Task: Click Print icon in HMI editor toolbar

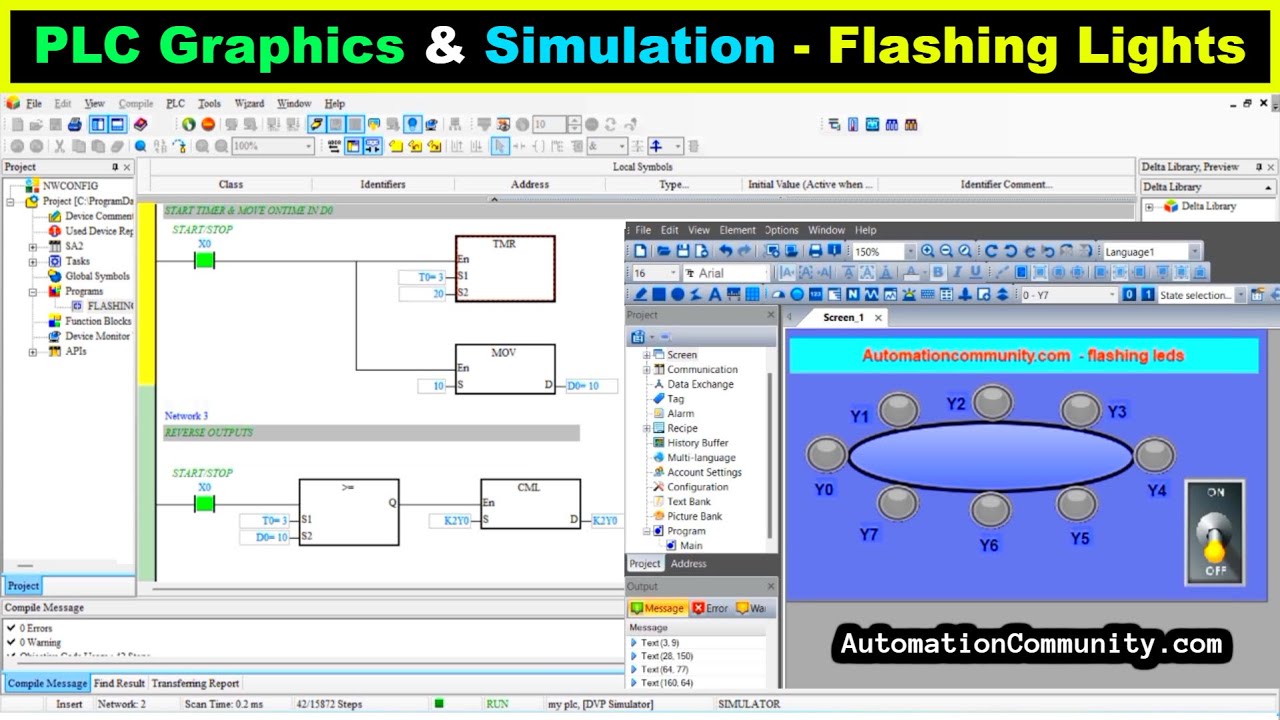Action: (815, 251)
